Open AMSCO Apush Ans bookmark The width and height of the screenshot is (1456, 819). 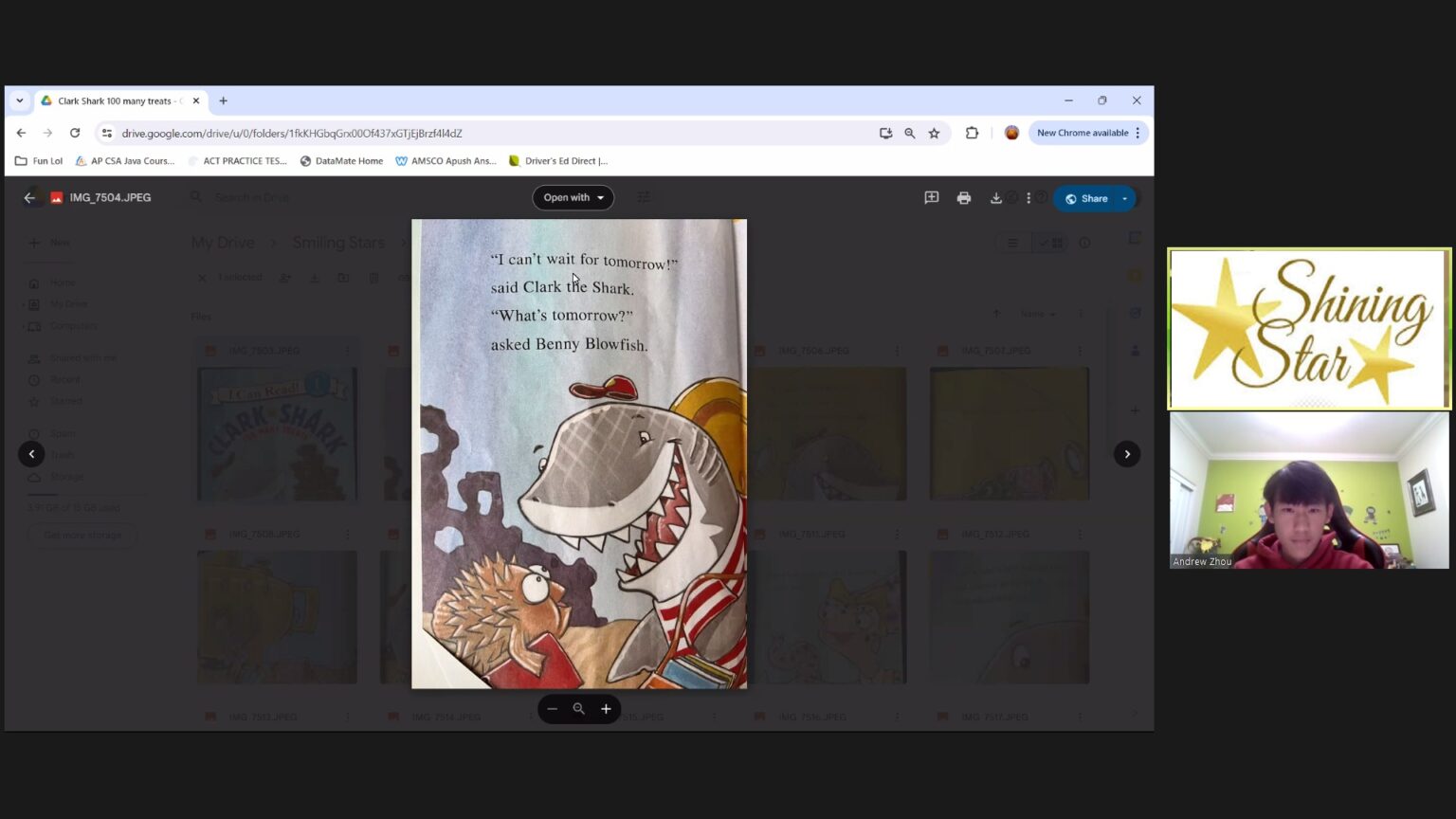(x=446, y=161)
